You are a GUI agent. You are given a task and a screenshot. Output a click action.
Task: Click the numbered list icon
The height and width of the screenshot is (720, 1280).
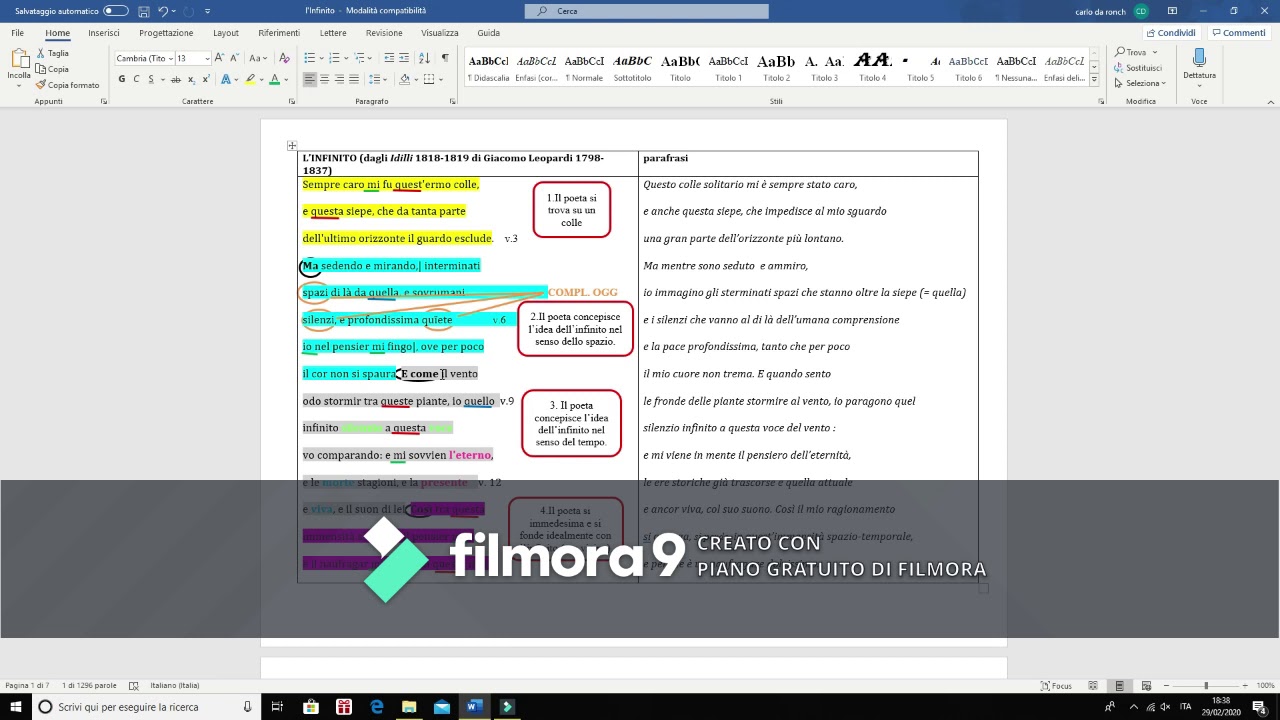[334, 58]
